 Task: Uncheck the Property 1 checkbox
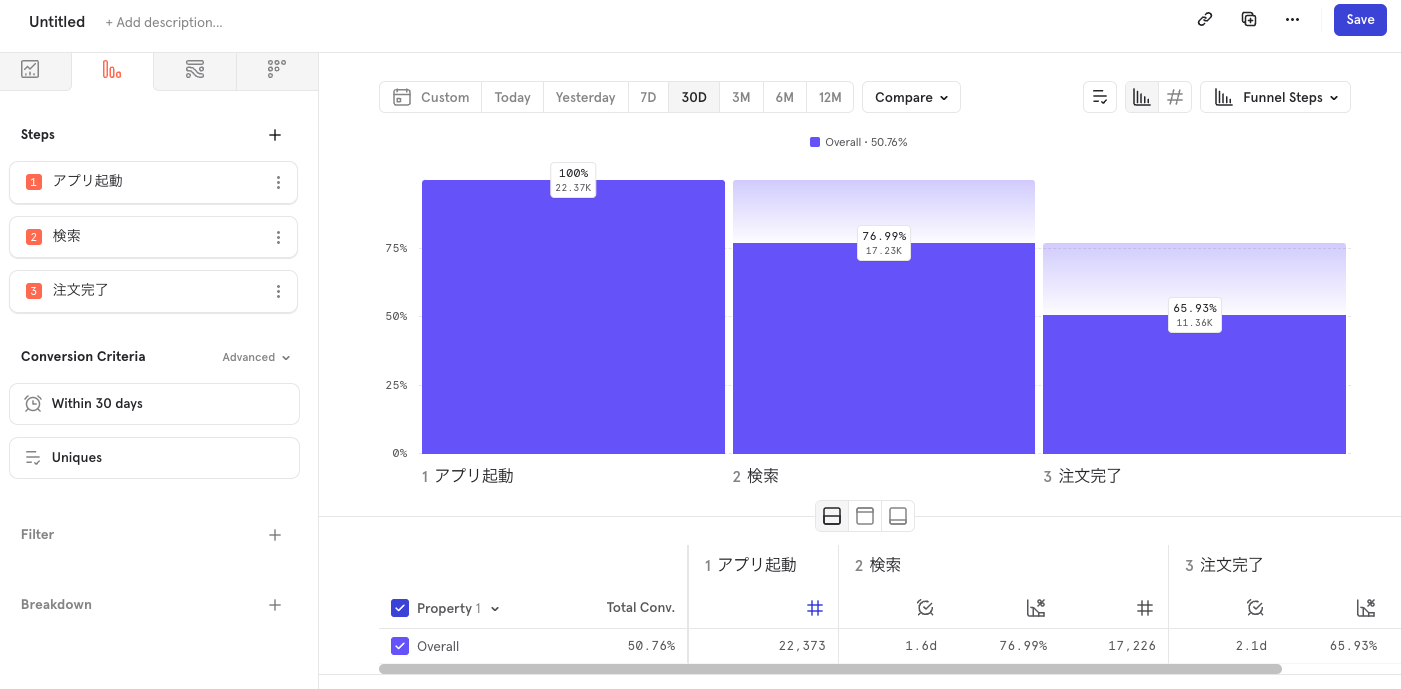pos(400,608)
